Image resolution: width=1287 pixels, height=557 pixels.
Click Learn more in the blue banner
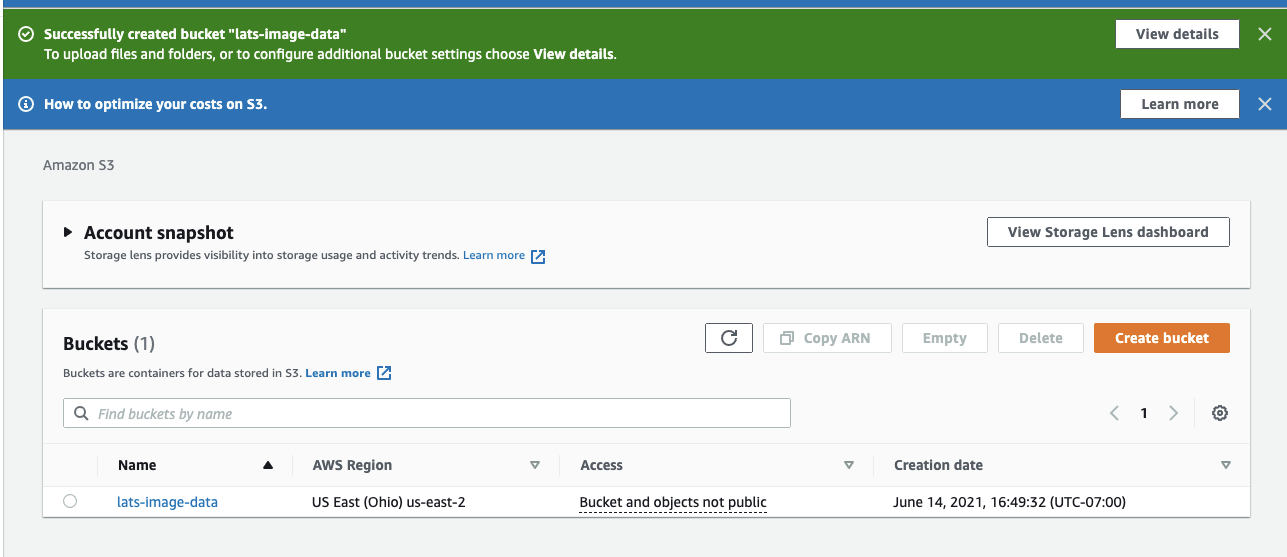pyautogui.click(x=1179, y=104)
